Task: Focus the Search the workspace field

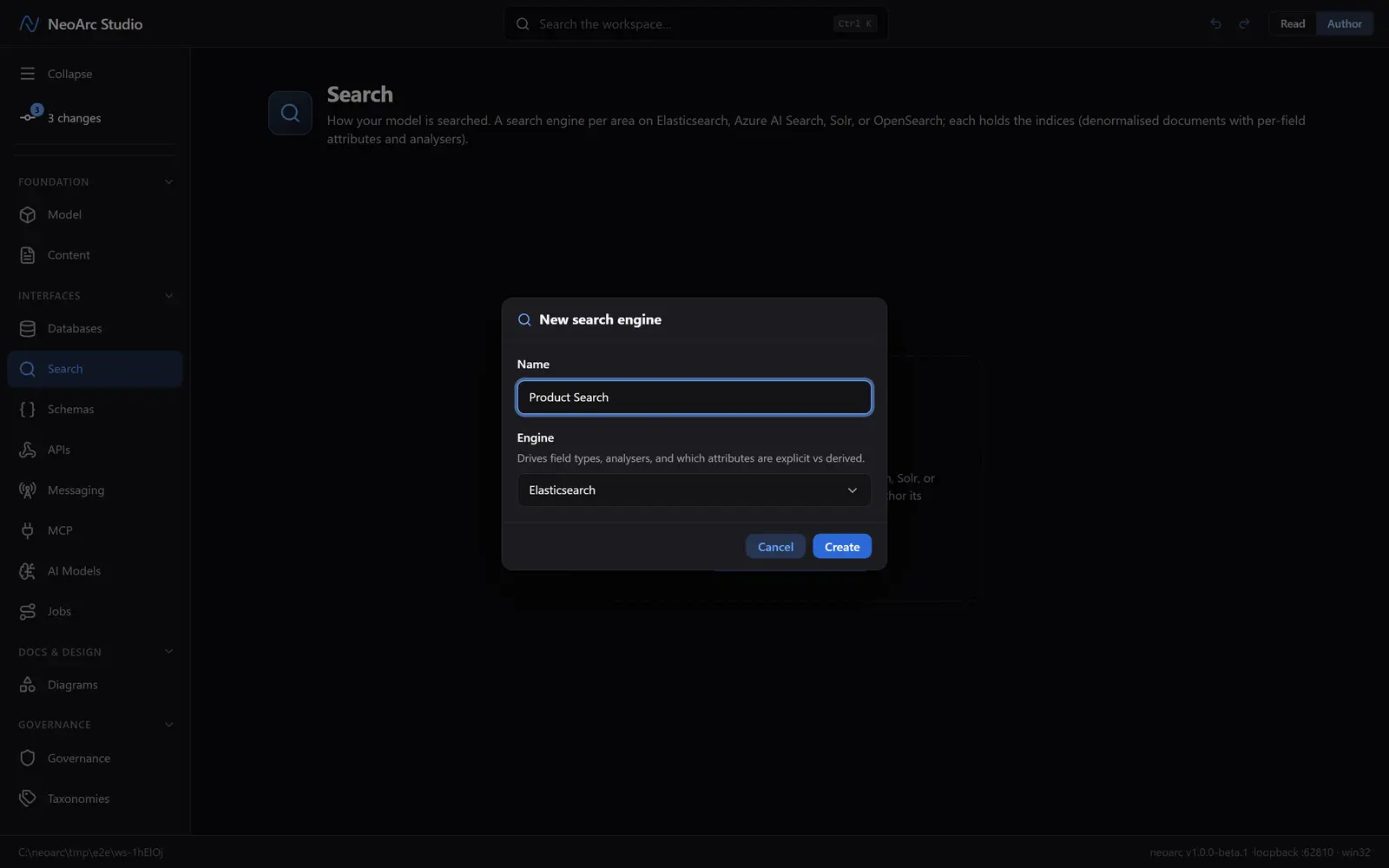Action: tap(695, 24)
